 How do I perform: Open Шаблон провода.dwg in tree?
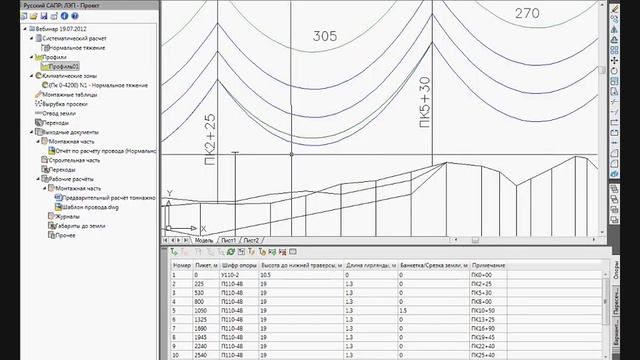pyautogui.click(x=90, y=207)
